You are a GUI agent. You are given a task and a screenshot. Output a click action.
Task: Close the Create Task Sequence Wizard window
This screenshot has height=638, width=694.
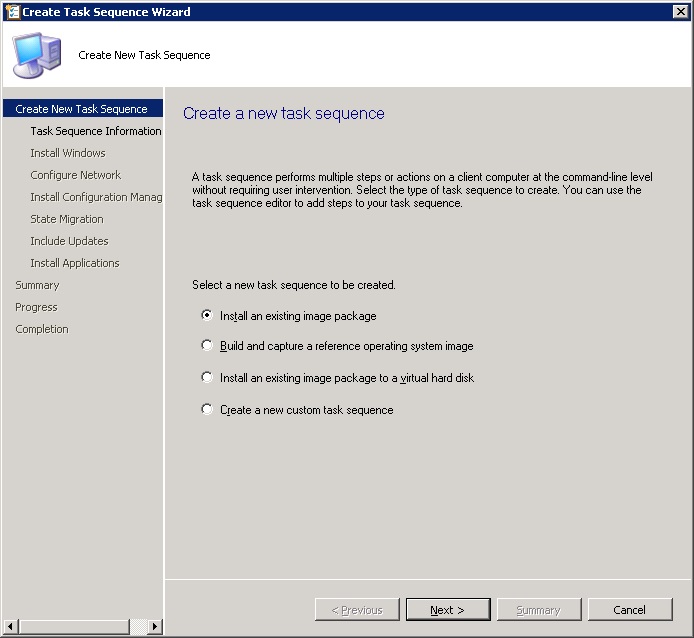click(681, 12)
